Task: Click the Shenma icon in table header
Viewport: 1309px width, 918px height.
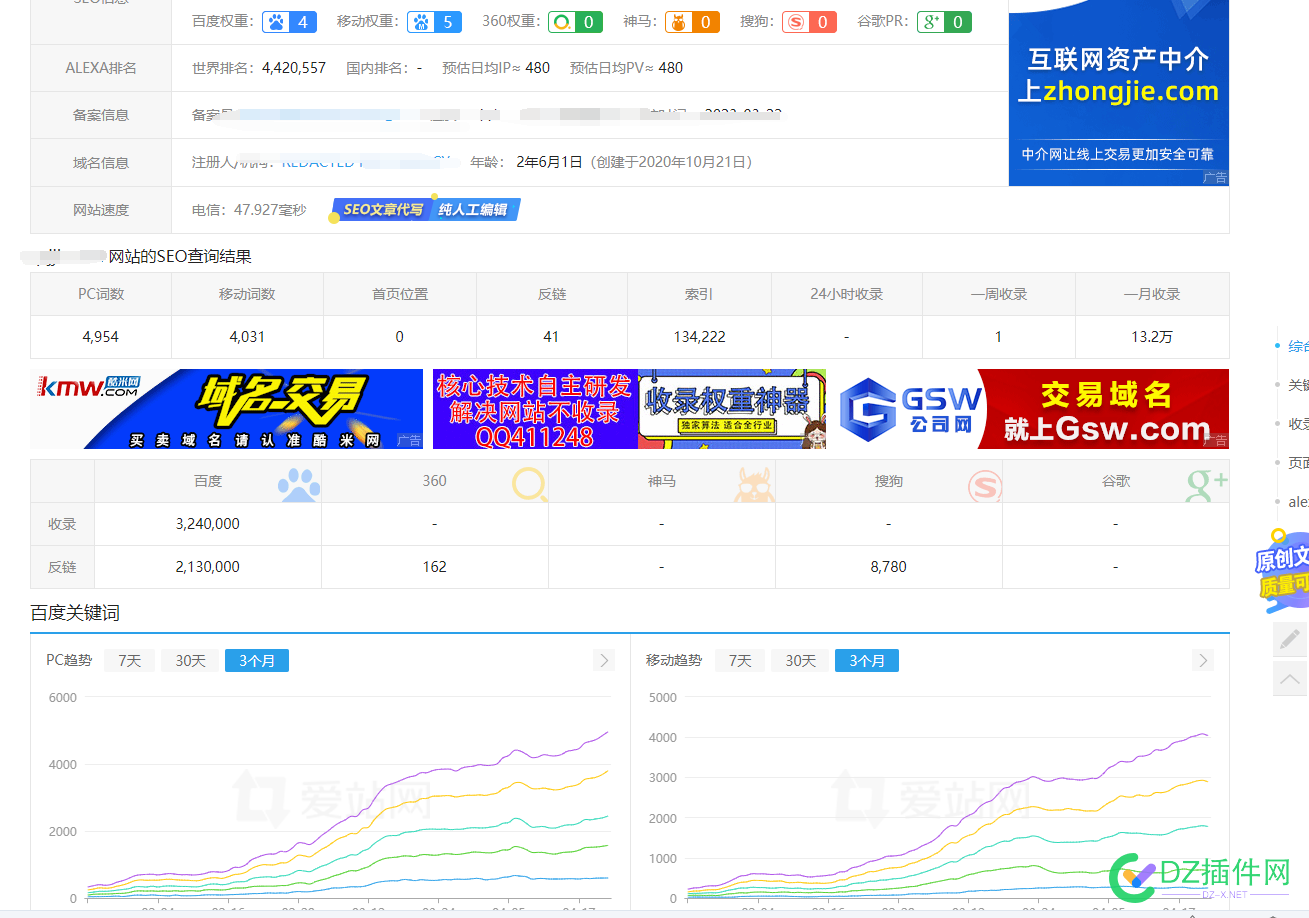Action: pyautogui.click(x=754, y=484)
